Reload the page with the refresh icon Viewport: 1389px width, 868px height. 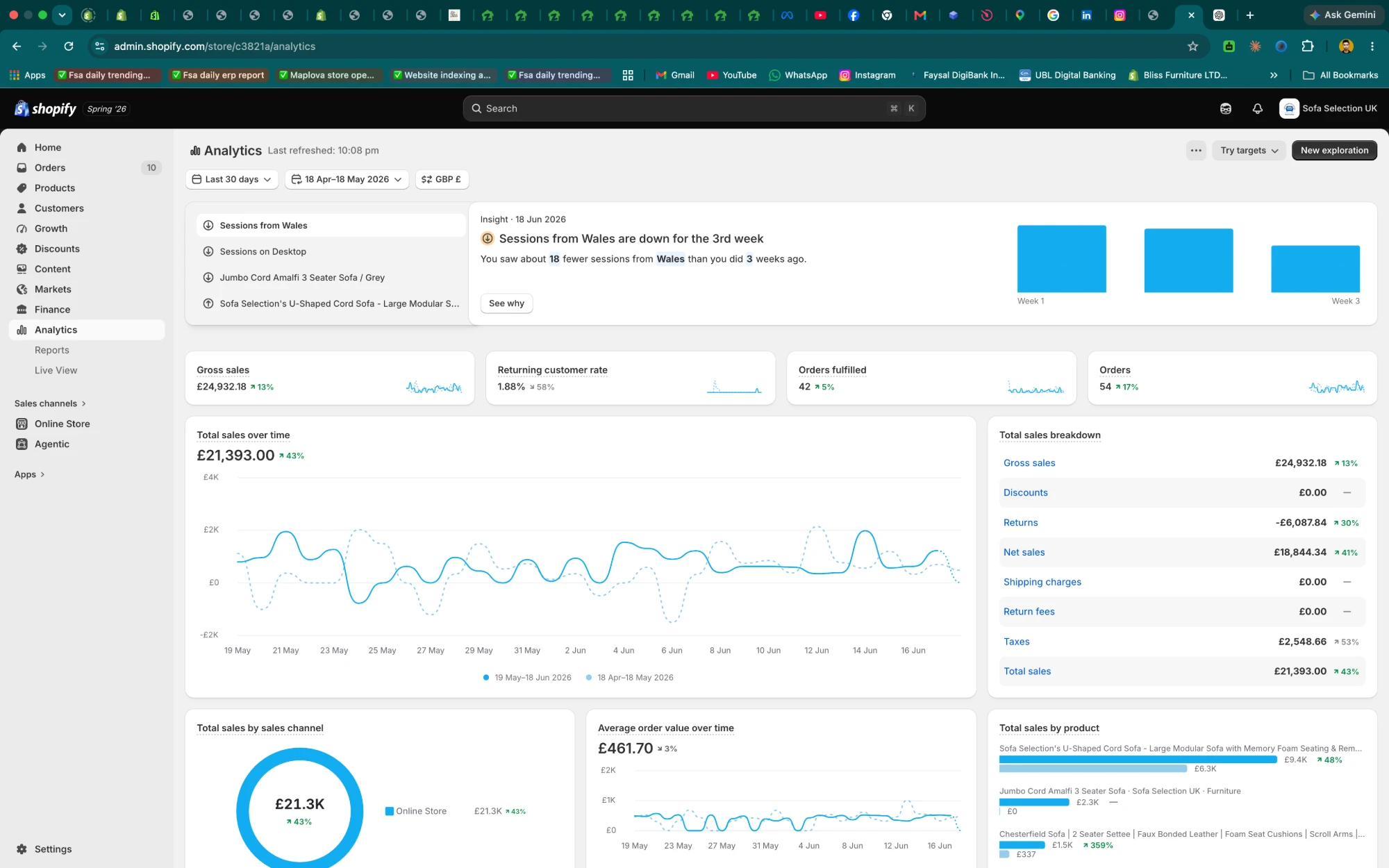point(69,46)
